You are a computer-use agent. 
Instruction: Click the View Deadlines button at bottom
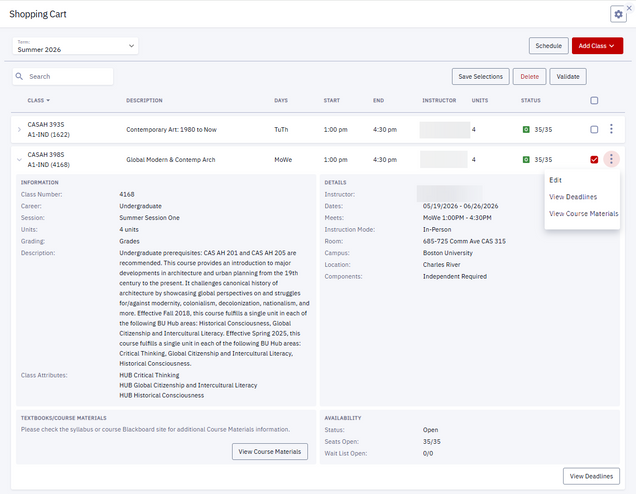click(591, 476)
